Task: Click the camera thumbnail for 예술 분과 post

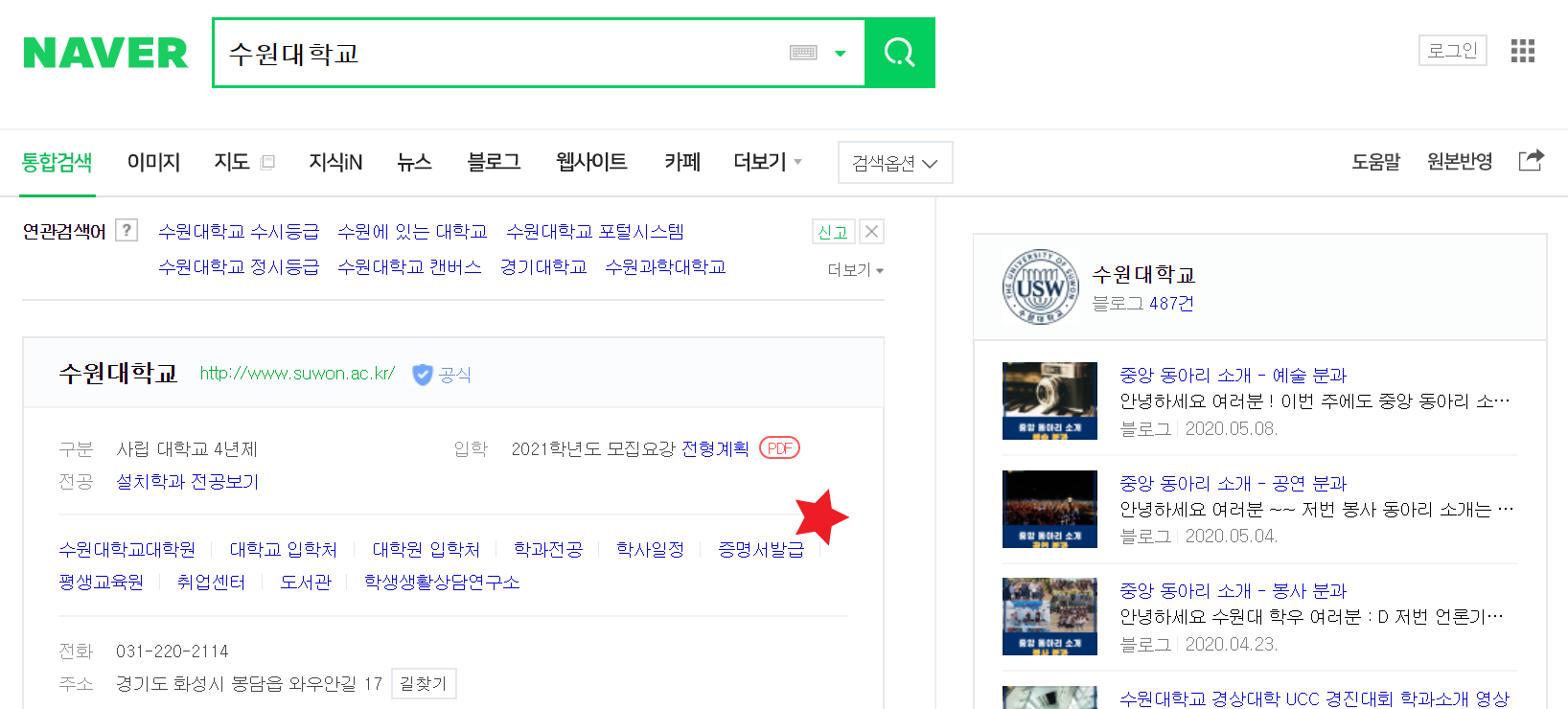Action: pos(1049,400)
